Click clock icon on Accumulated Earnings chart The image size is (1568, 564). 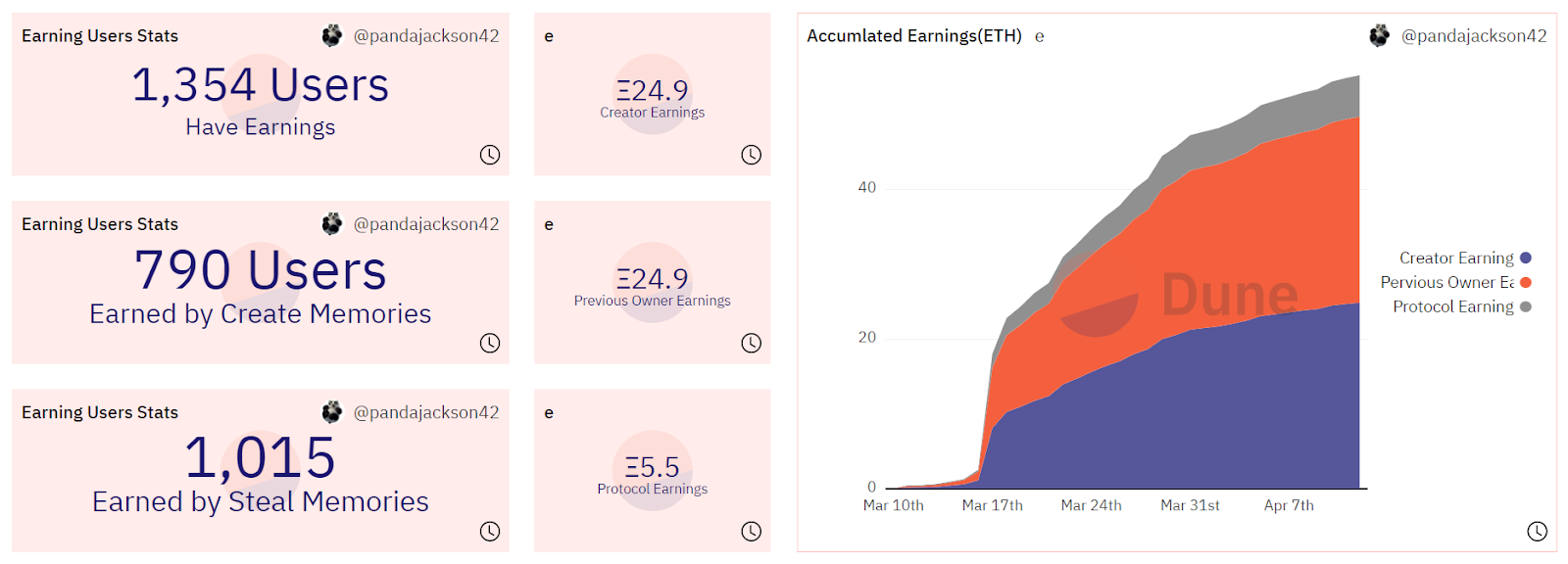coord(1537,531)
